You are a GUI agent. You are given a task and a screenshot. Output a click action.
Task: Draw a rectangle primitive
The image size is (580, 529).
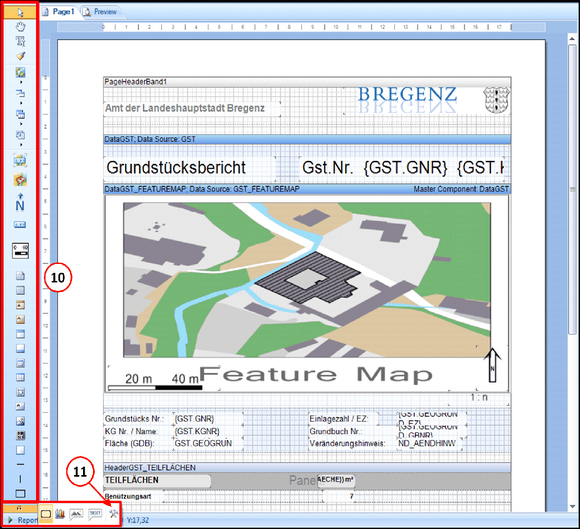(x=20, y=493)
